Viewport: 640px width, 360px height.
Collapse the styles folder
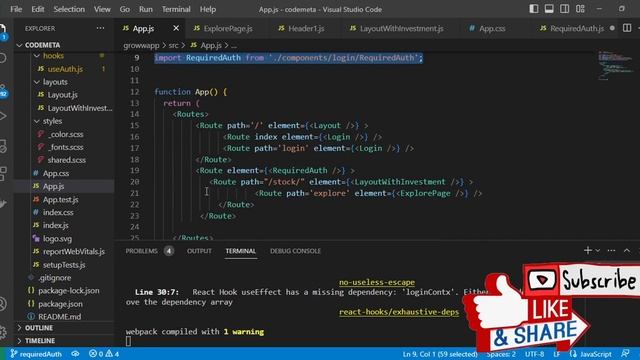[52, 121]
